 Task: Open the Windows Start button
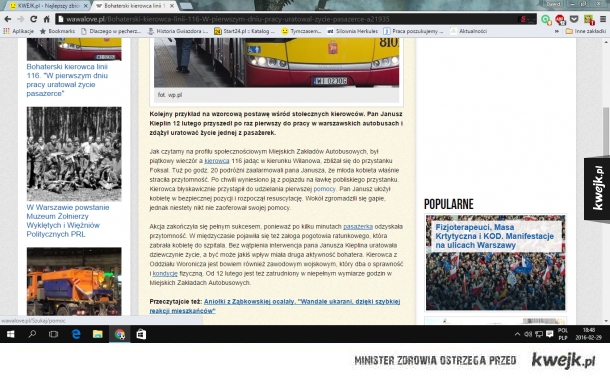coord(10,334)
